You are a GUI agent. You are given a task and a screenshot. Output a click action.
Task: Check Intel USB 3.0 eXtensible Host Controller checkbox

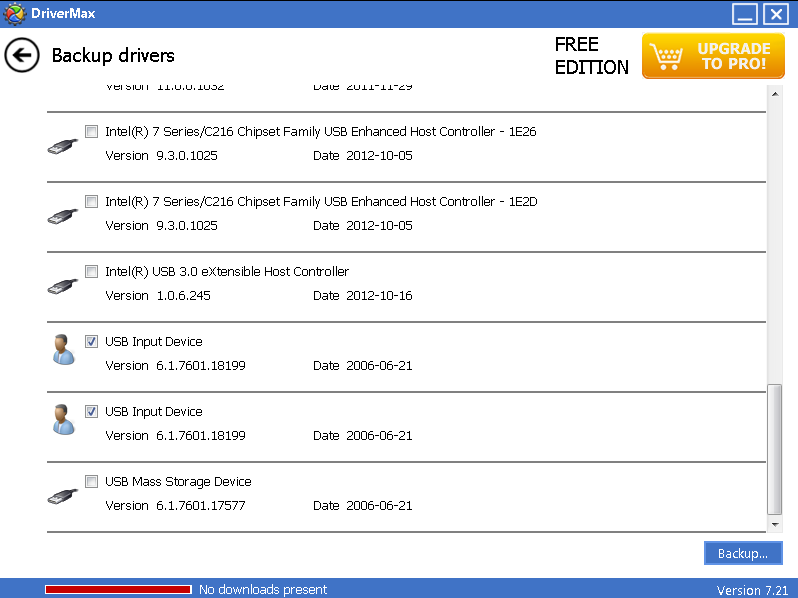tap(92, 271)
